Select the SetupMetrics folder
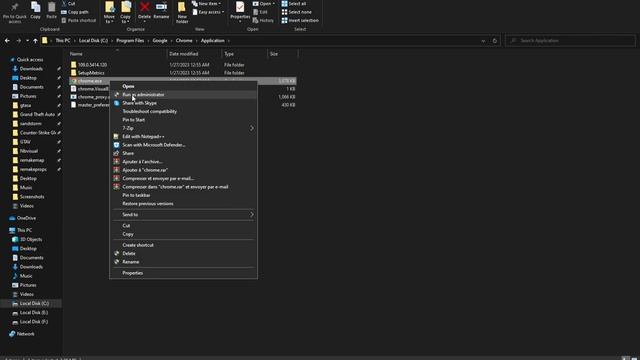The width and height of the screenshot is (640, 360). click(x=91, y=73)
